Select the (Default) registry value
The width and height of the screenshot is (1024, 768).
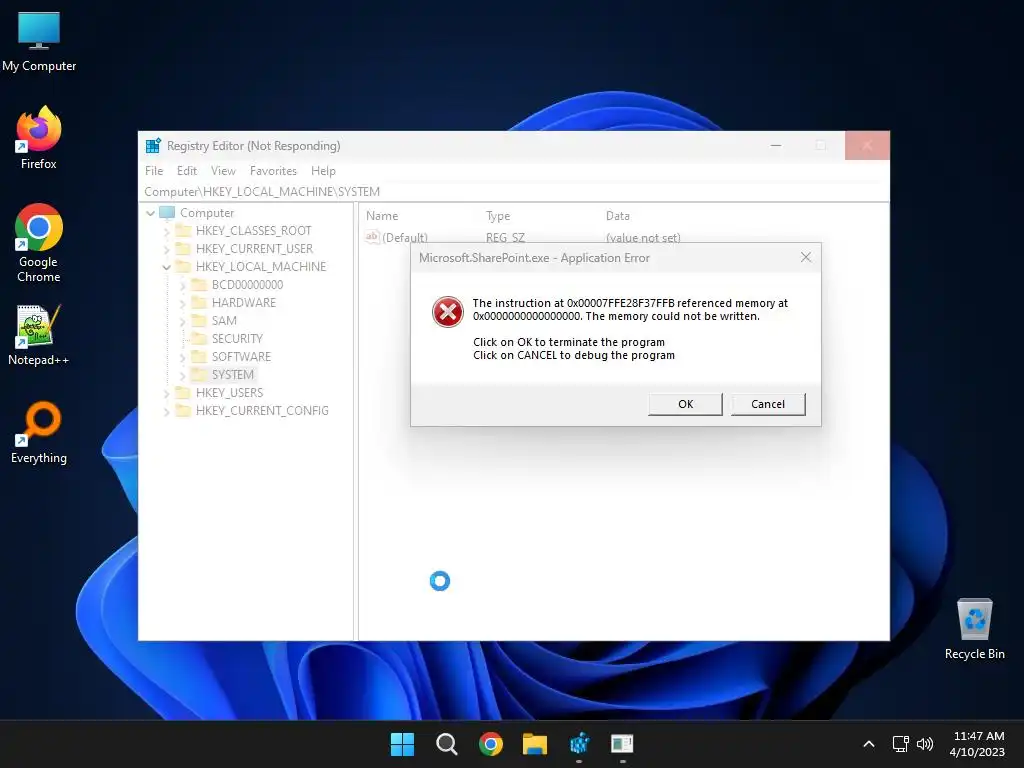[404, 237]
